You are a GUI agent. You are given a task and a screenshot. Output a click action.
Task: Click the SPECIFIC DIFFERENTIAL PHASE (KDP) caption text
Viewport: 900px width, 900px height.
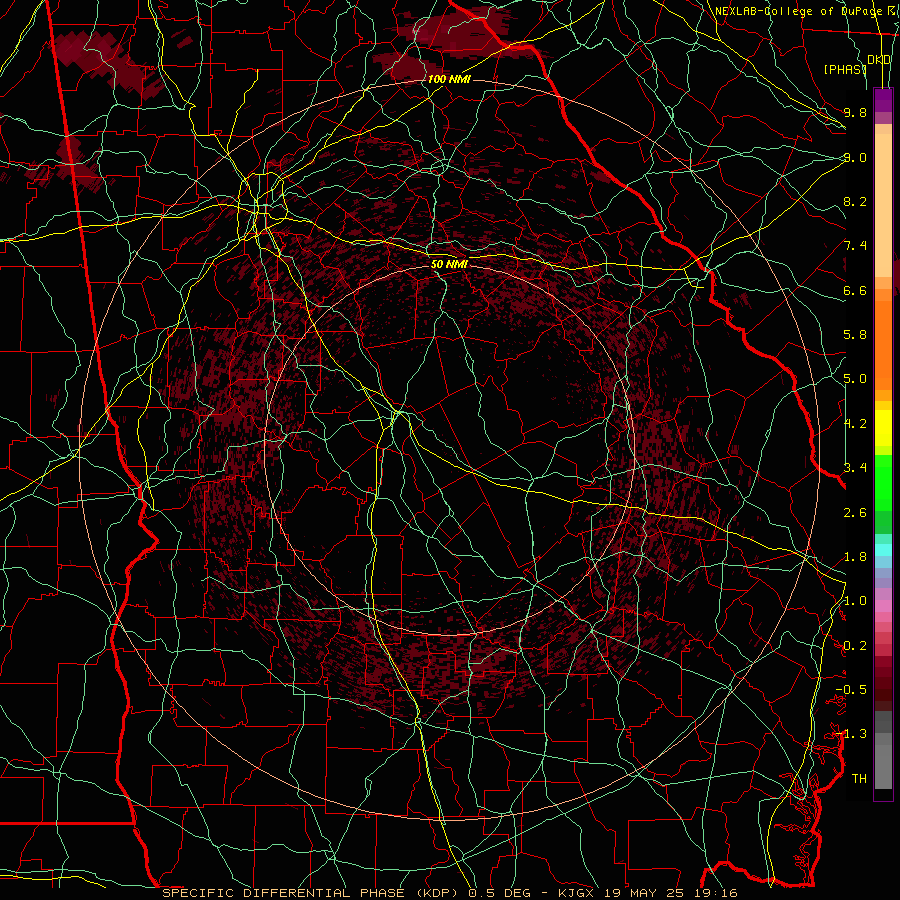(x=312, y=893)
